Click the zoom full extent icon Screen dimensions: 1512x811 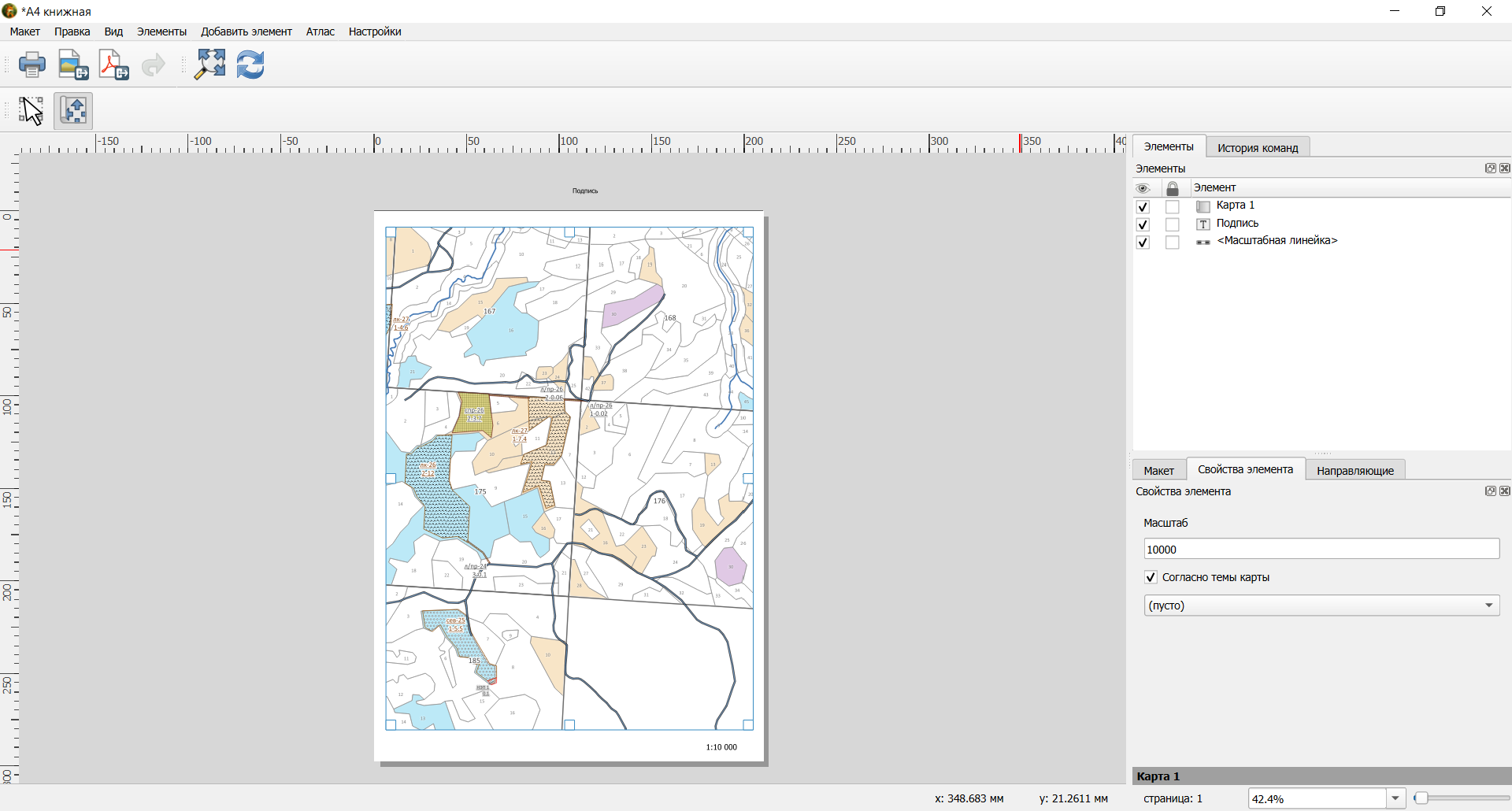pyautogui.click(x=210, y=65)
